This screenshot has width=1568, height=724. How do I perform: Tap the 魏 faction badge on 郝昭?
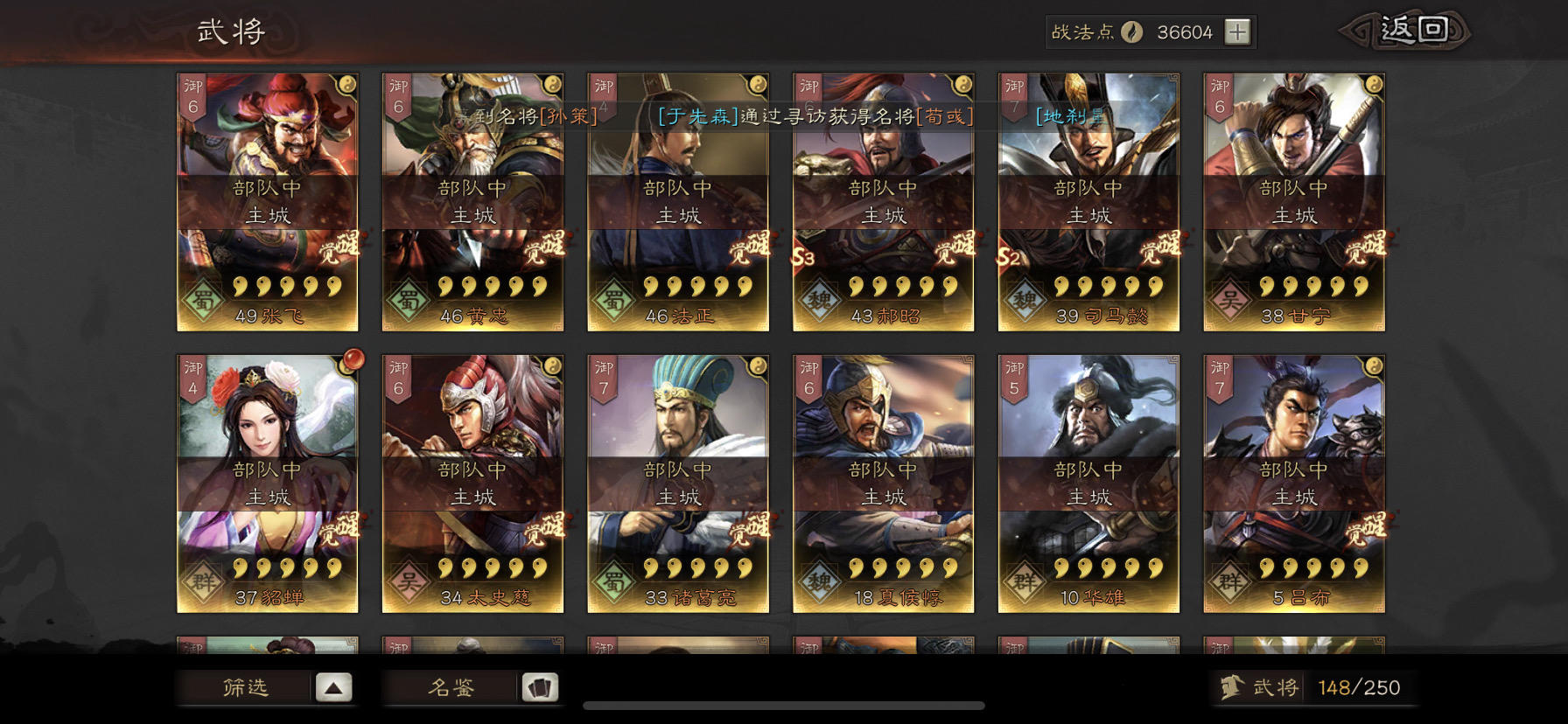[x=819, y=300]
